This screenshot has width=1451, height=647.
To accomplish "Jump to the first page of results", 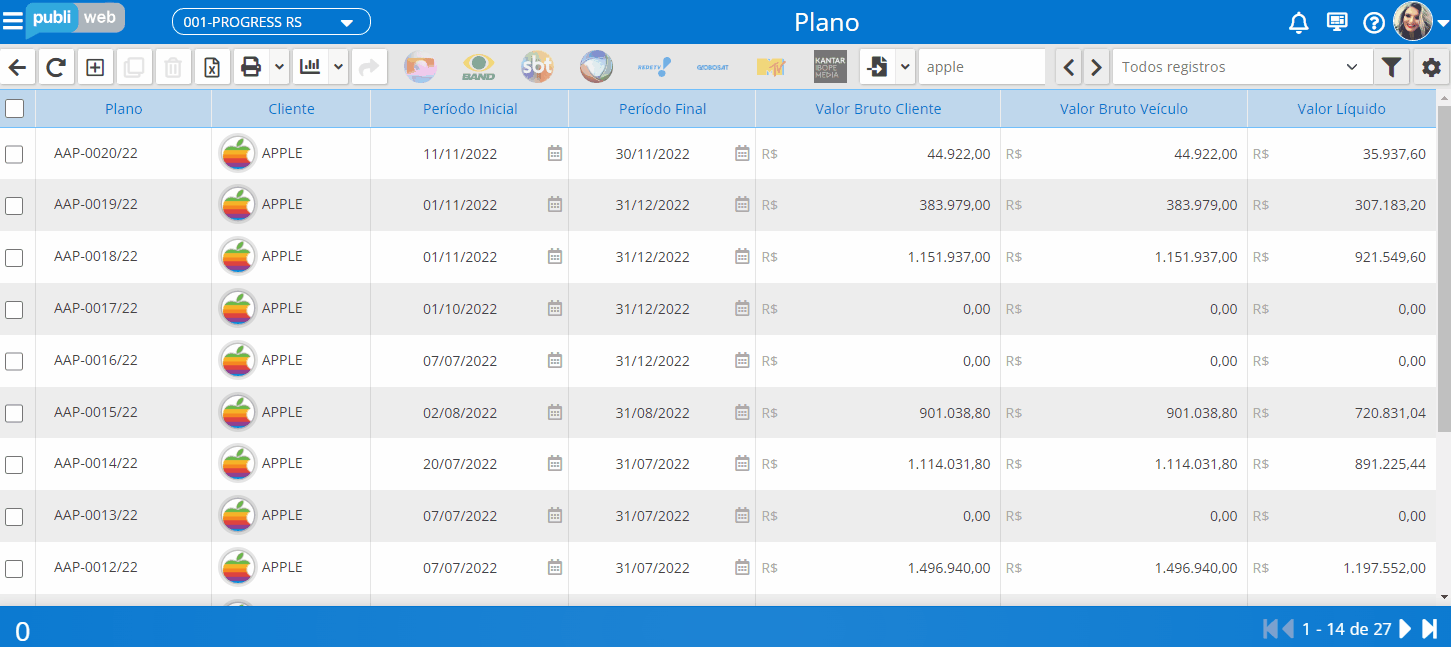I will click(1271, 629).
